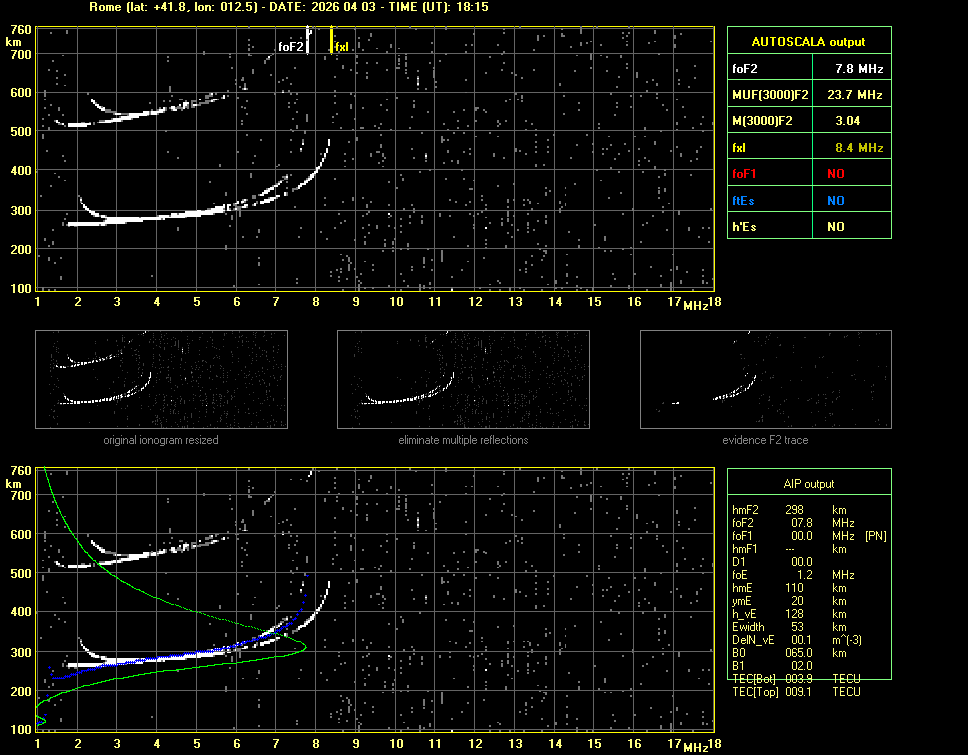
Task: Select the foF2 7.8 MHz value cell
Action: coord(859,69)
